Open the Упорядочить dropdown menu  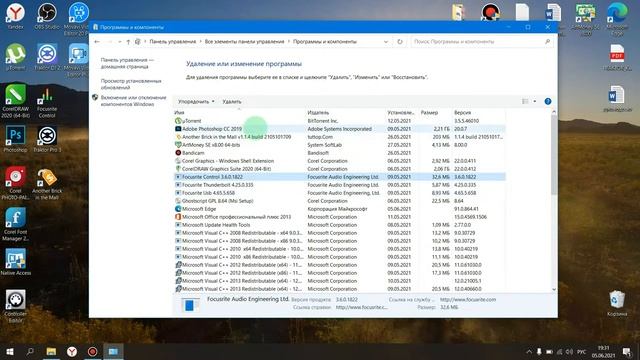click(x=196, y=102)
